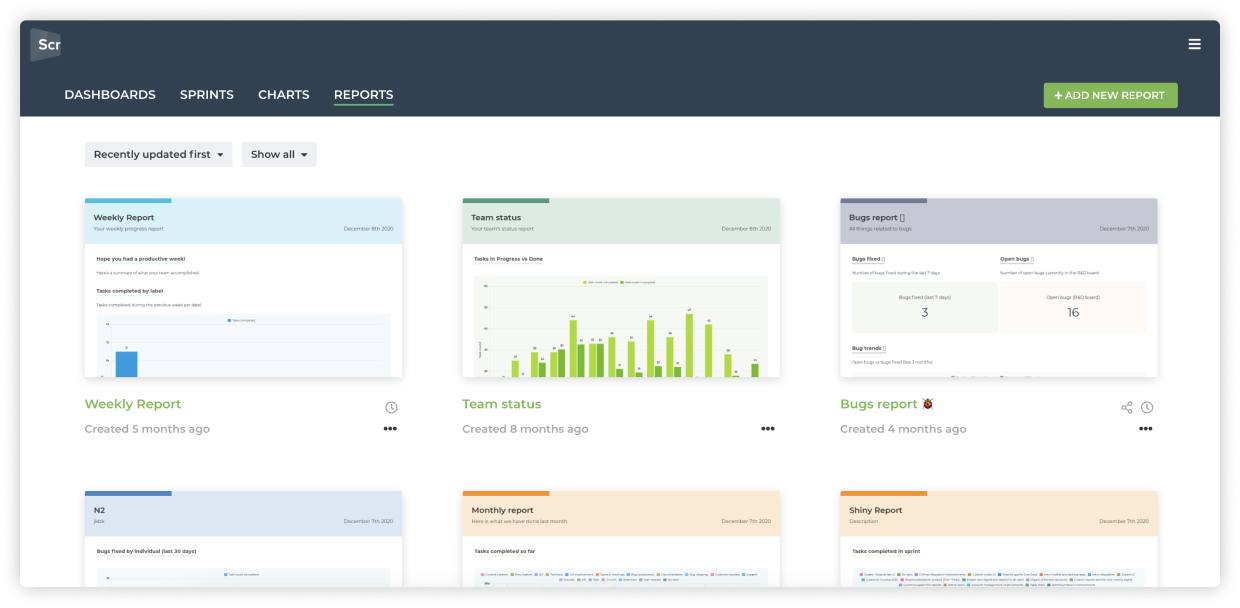The width and height of the screenshot is (1240, 608).
Task: Open the Bugs report title link
Action: click(879, 404)
